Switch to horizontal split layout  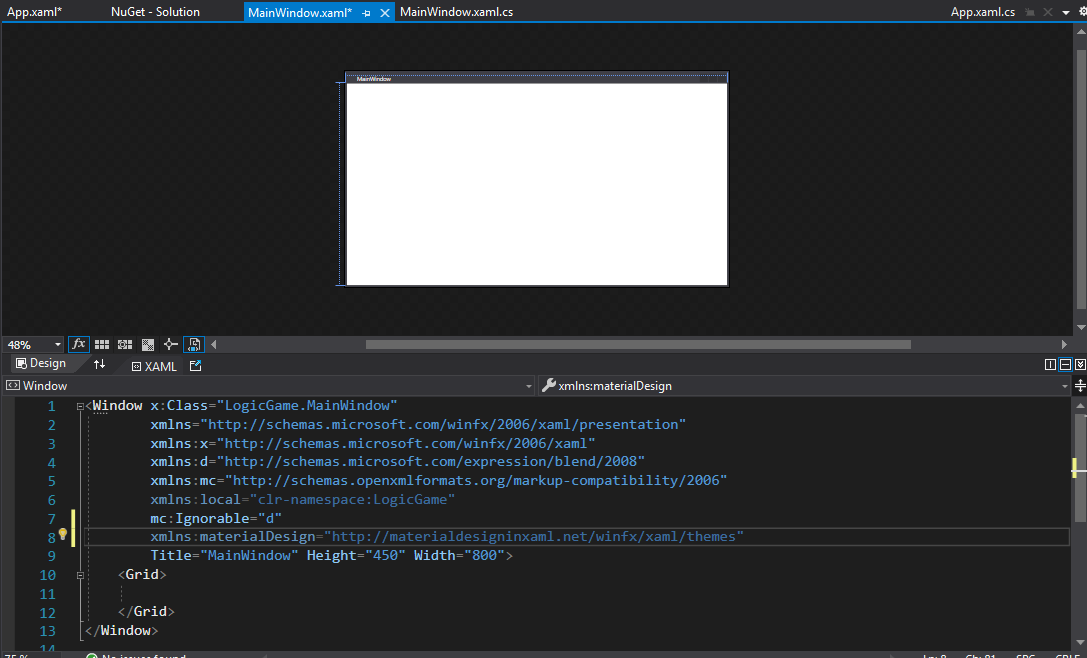click(x=1065, y=365)
